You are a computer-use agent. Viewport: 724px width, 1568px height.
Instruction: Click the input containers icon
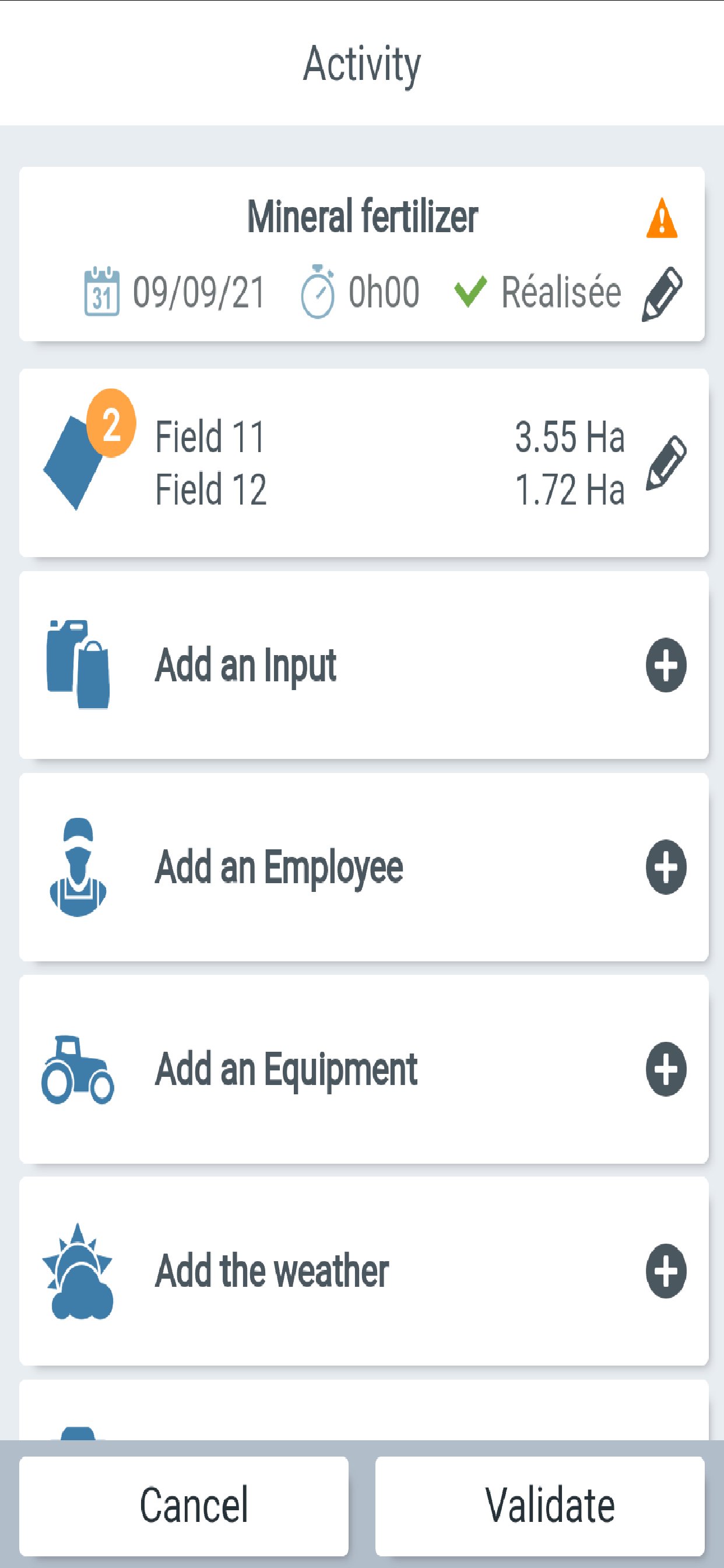pyautogui.click(x=78, y=664)
